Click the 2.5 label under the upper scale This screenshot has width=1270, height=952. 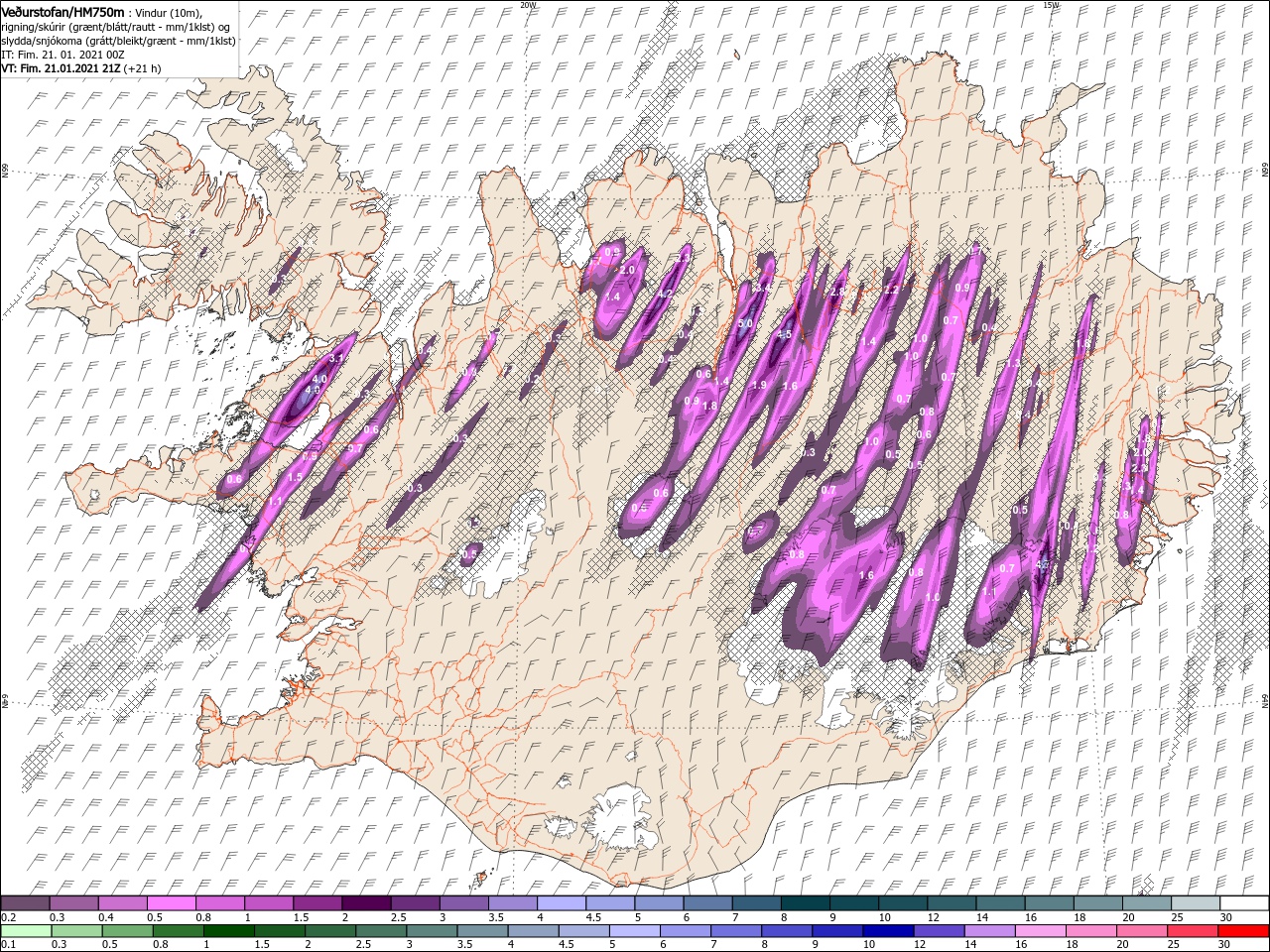coord(398,917)
